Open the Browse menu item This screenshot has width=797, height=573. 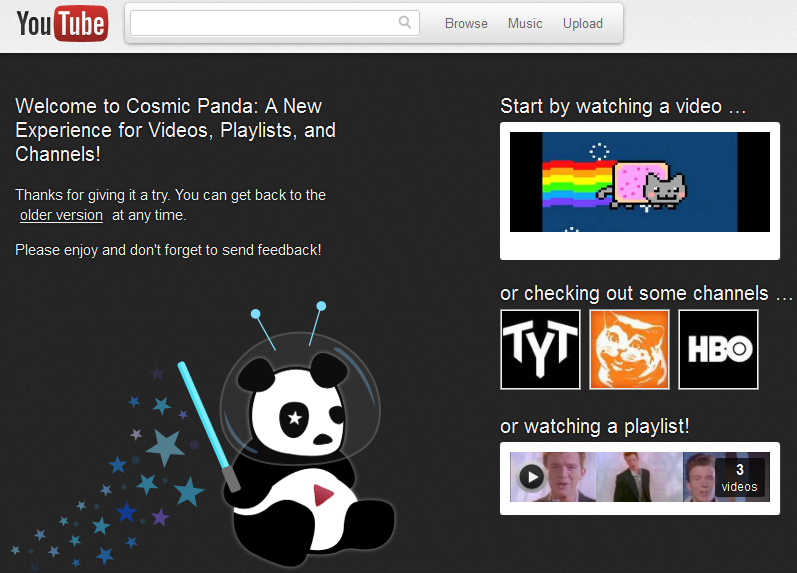point(466,23)
